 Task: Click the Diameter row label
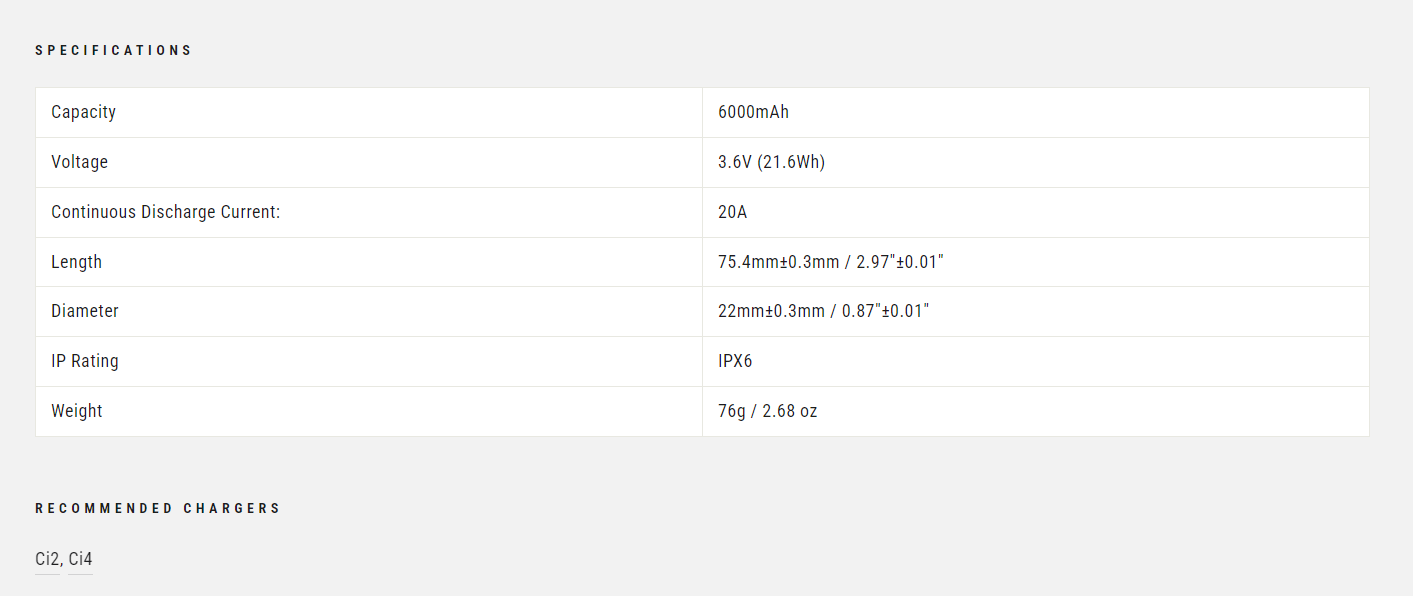[x=85, y=311]
